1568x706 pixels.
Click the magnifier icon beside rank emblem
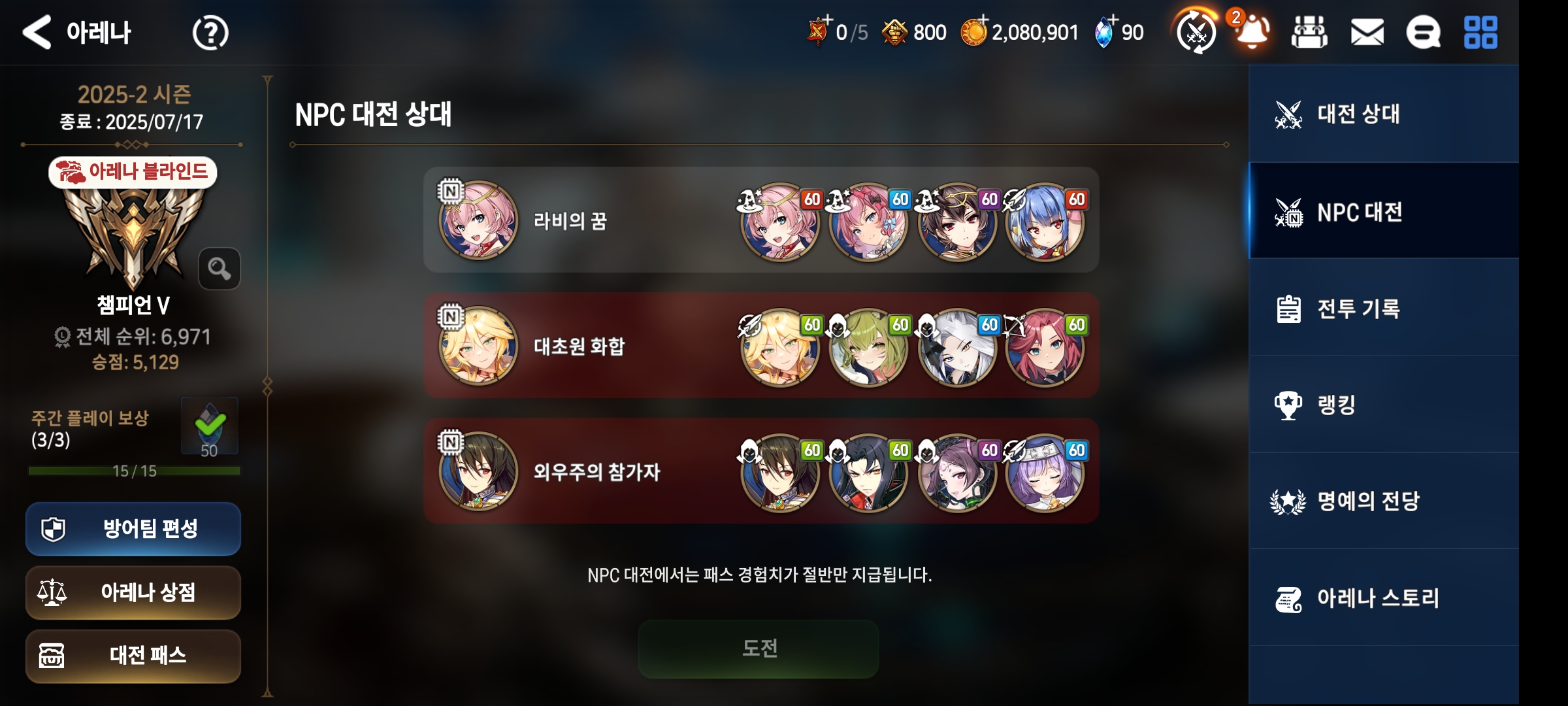click(220, 269)
